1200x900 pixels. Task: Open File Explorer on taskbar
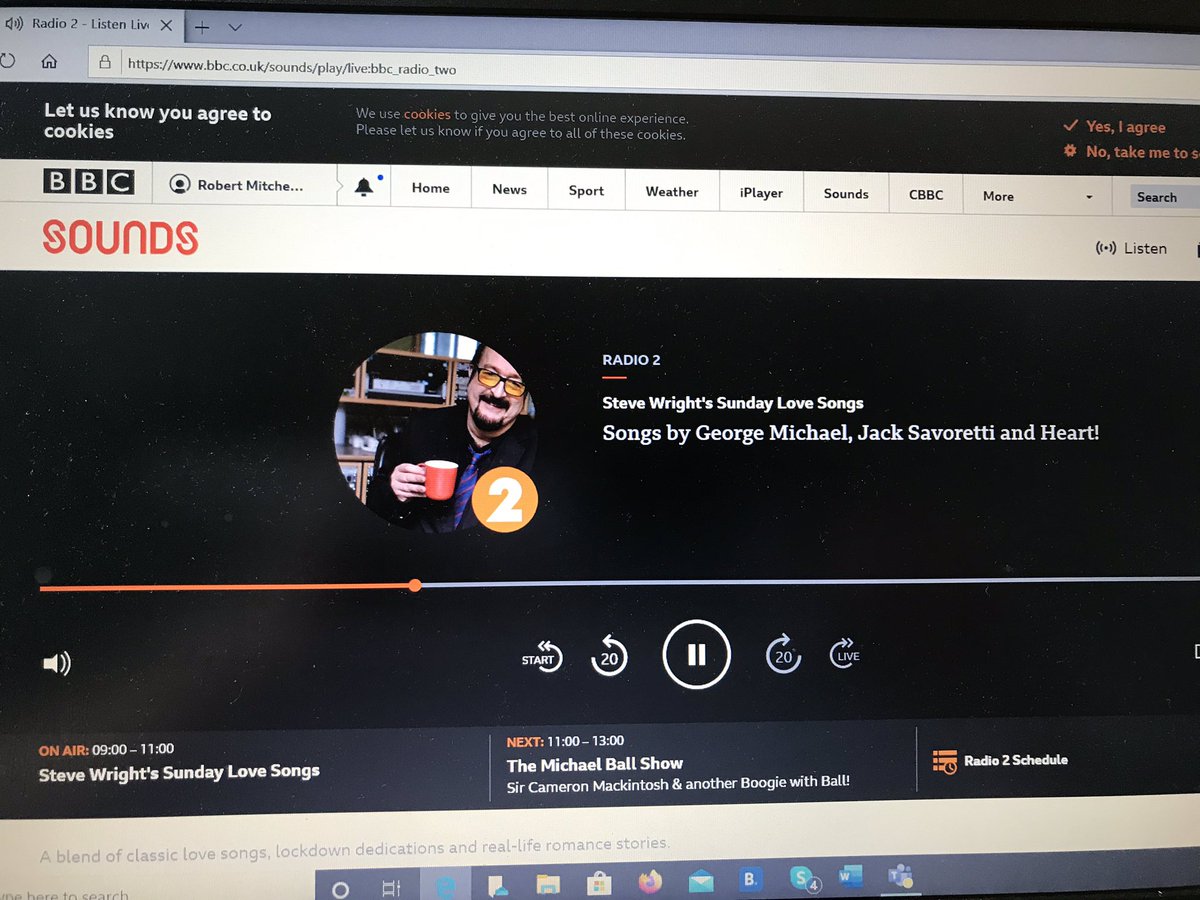547,883
